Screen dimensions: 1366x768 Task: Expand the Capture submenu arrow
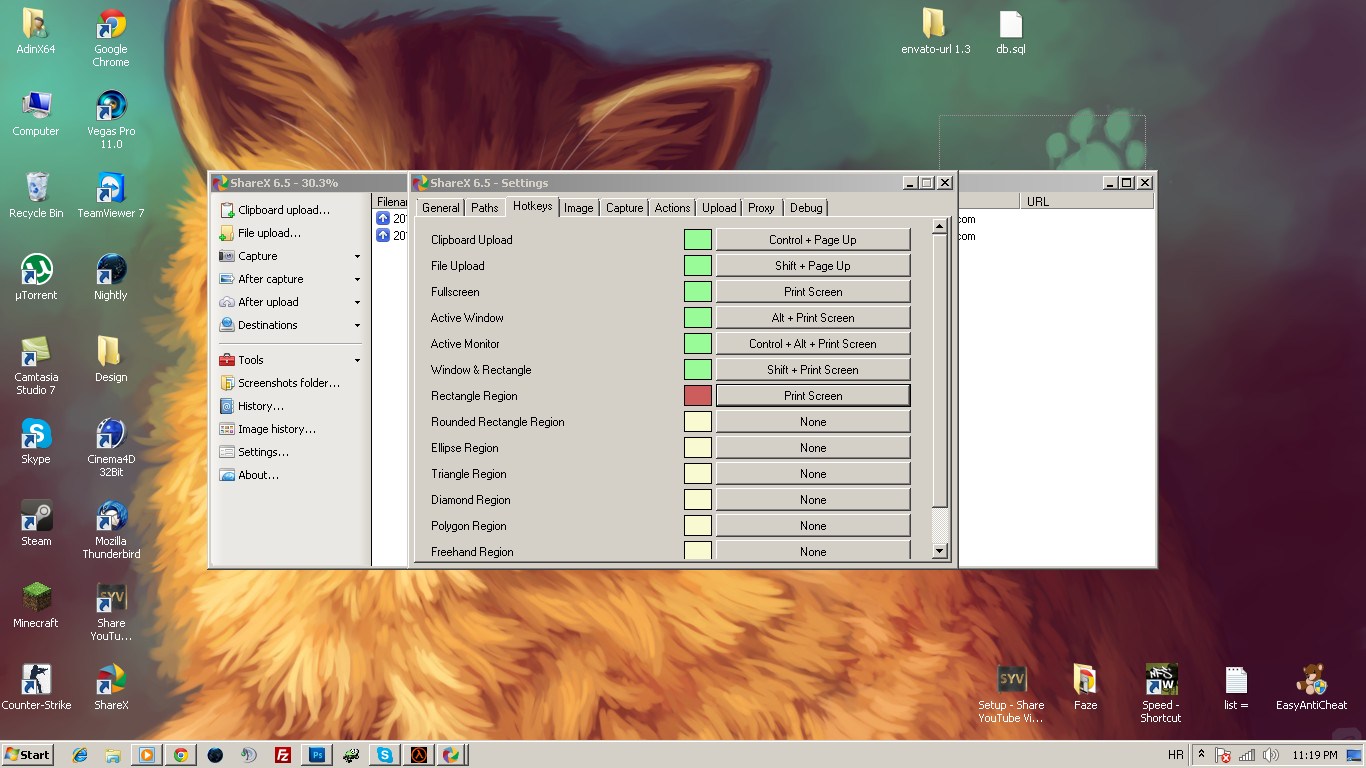point(357,257)
